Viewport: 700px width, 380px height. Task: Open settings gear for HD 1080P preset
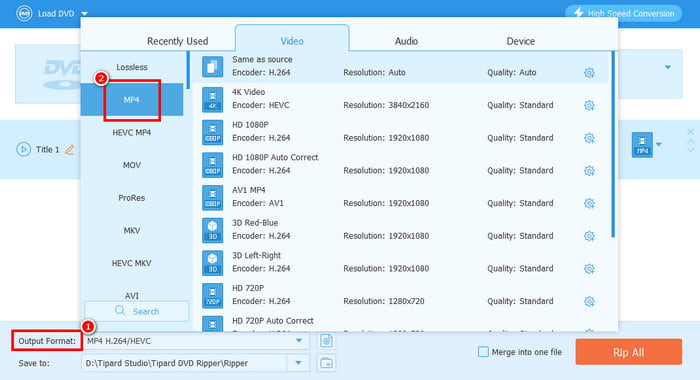[589, 138]
